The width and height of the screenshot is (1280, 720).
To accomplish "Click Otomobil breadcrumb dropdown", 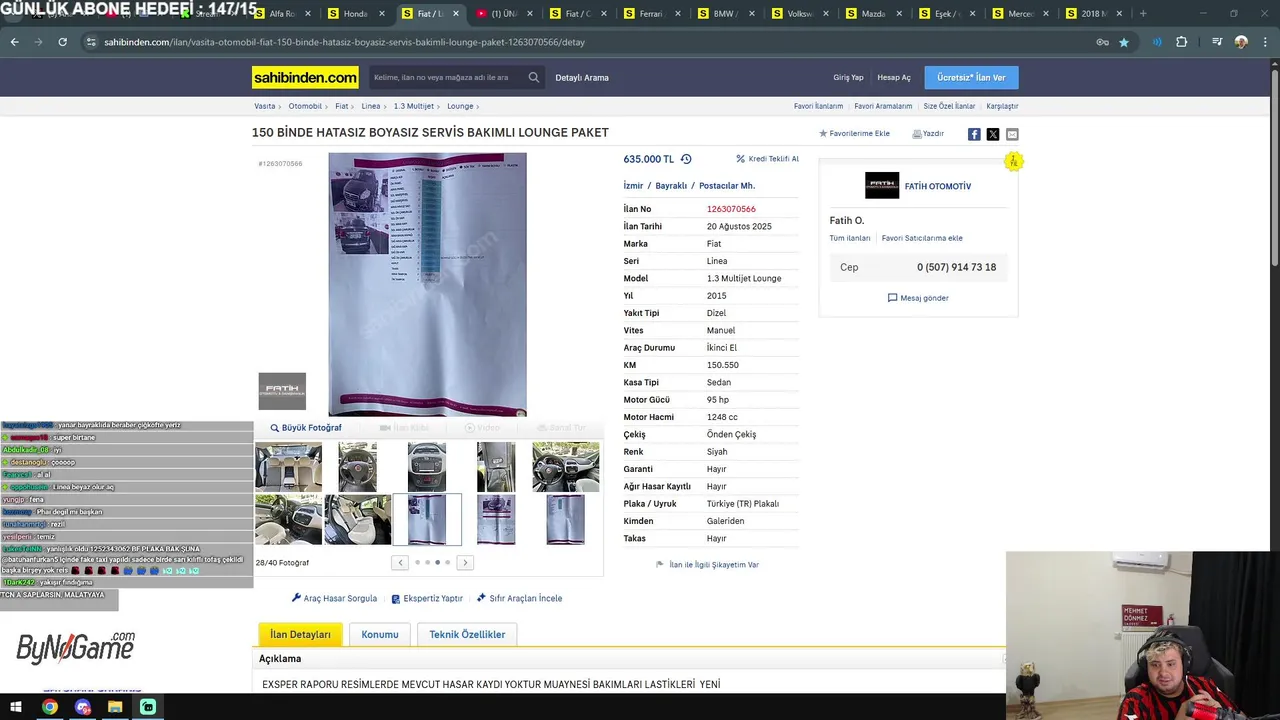I will click(308, 106).
